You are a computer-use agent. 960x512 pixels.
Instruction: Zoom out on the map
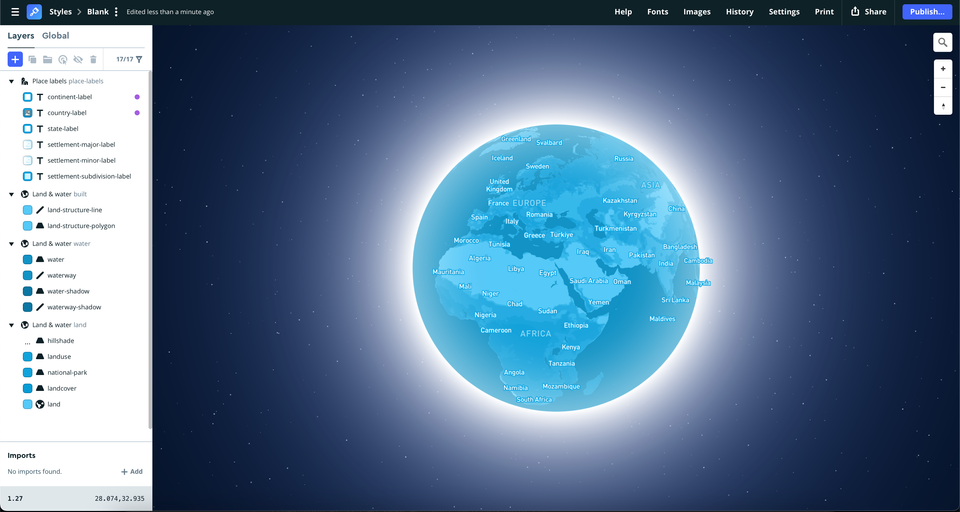point(942,88)
